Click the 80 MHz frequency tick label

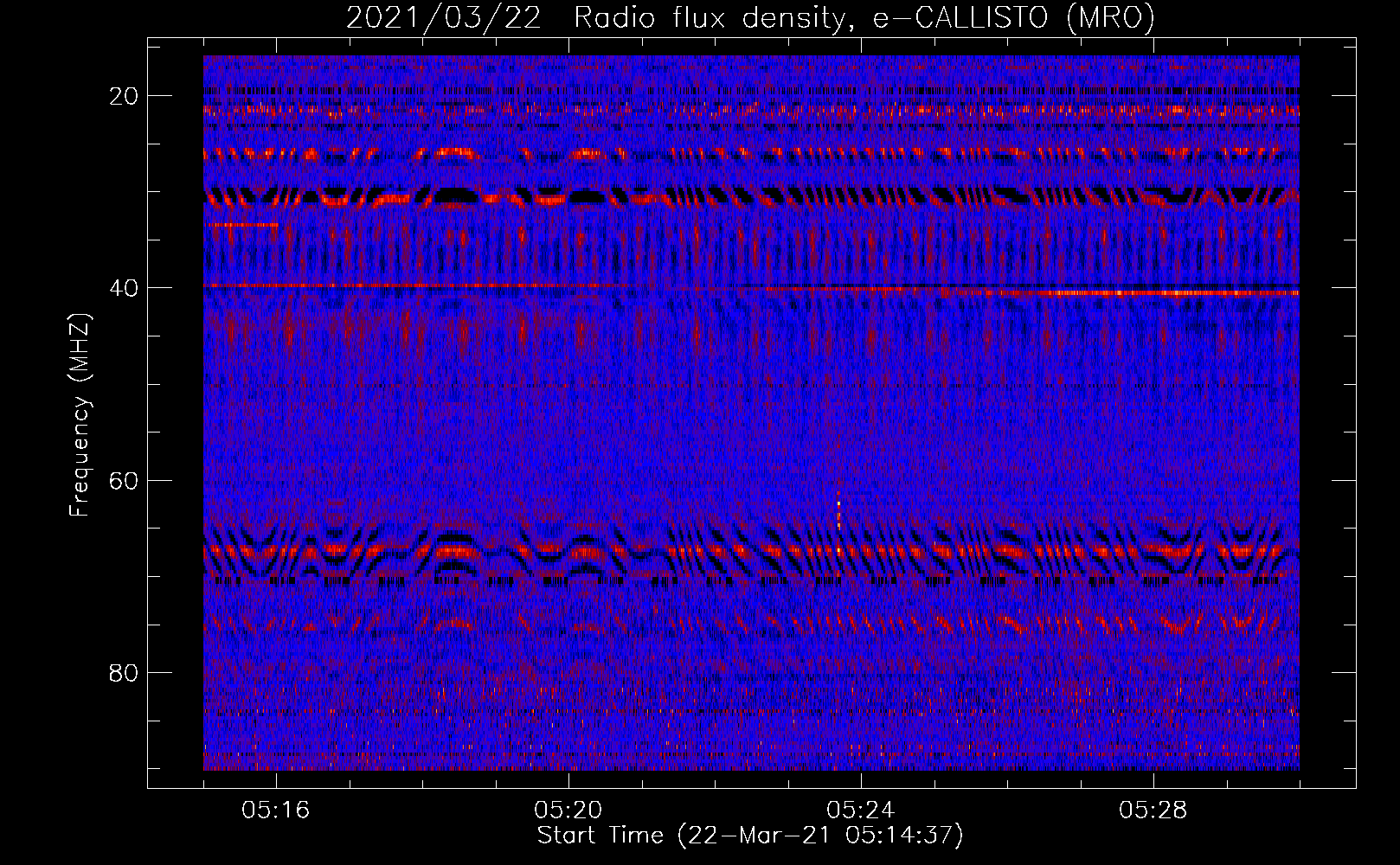tap(125, 673)
